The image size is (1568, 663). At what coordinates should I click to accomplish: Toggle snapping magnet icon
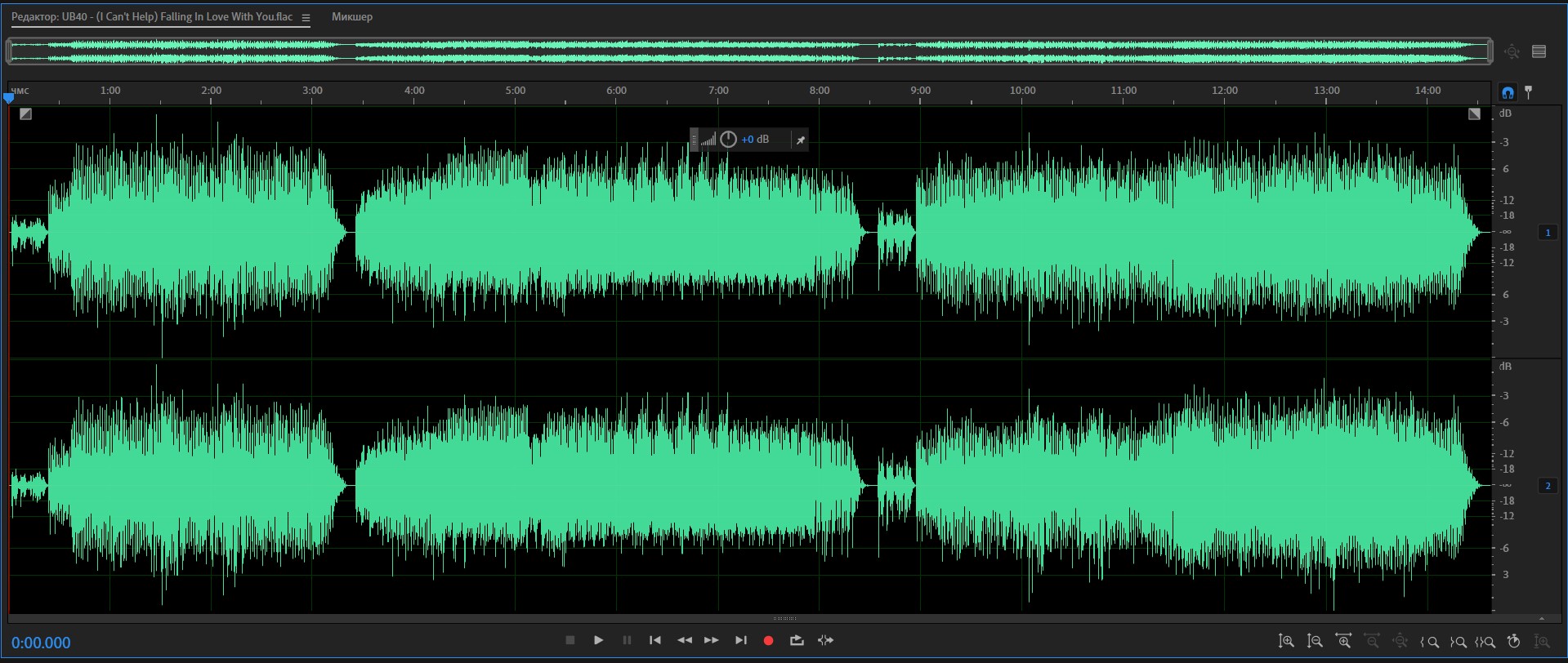pos(1508,92)
